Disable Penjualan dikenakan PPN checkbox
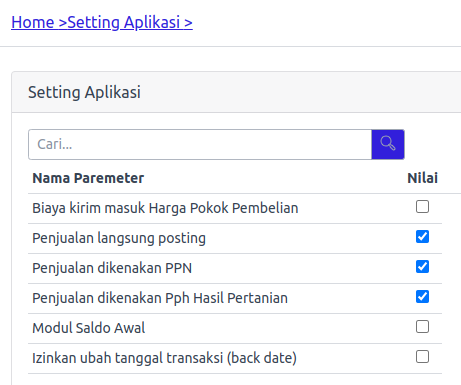 tap(422, 267)
